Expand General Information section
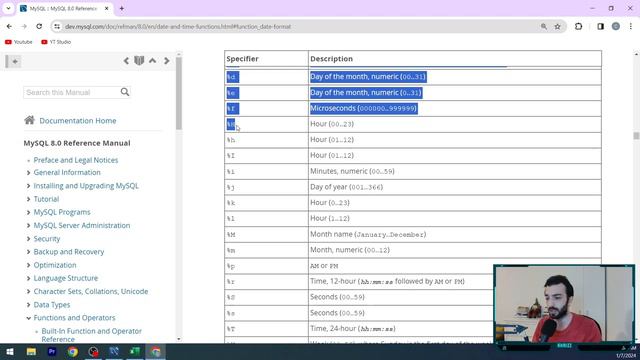Viewport: 640px width, 360px height. (29, 173)
